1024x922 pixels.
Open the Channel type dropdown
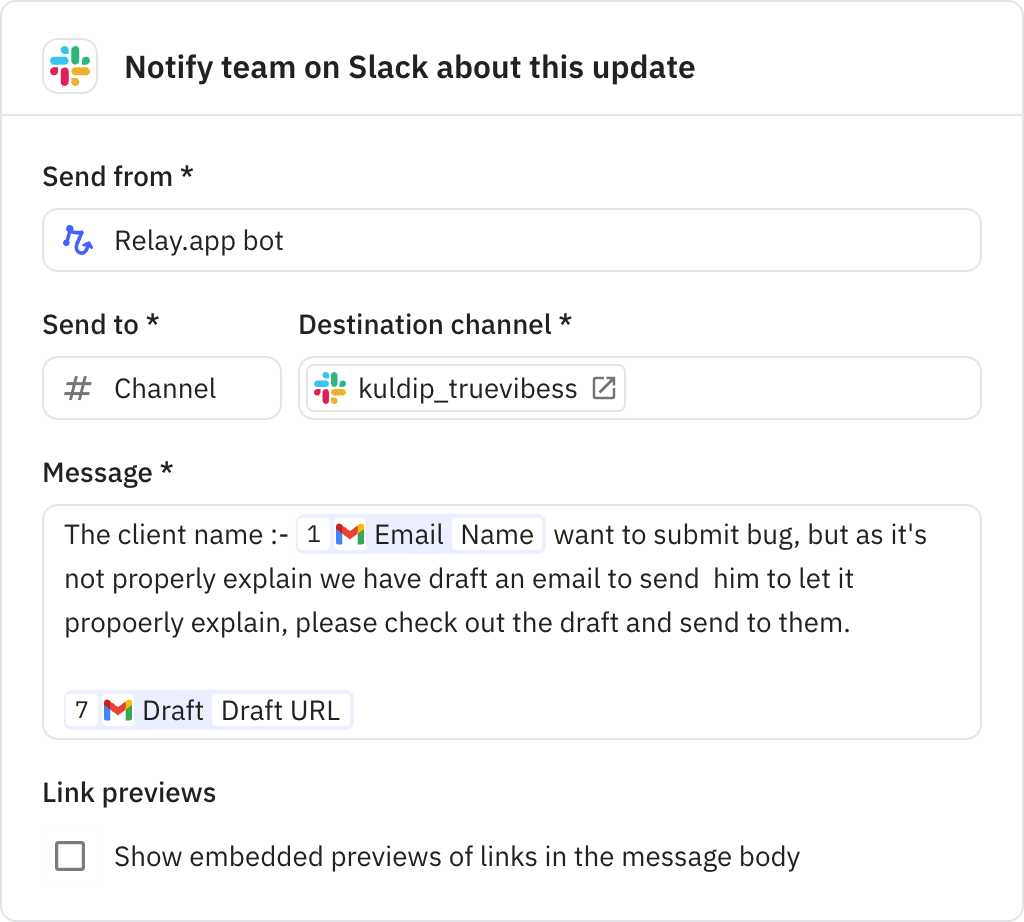click(x=161, y=388)
